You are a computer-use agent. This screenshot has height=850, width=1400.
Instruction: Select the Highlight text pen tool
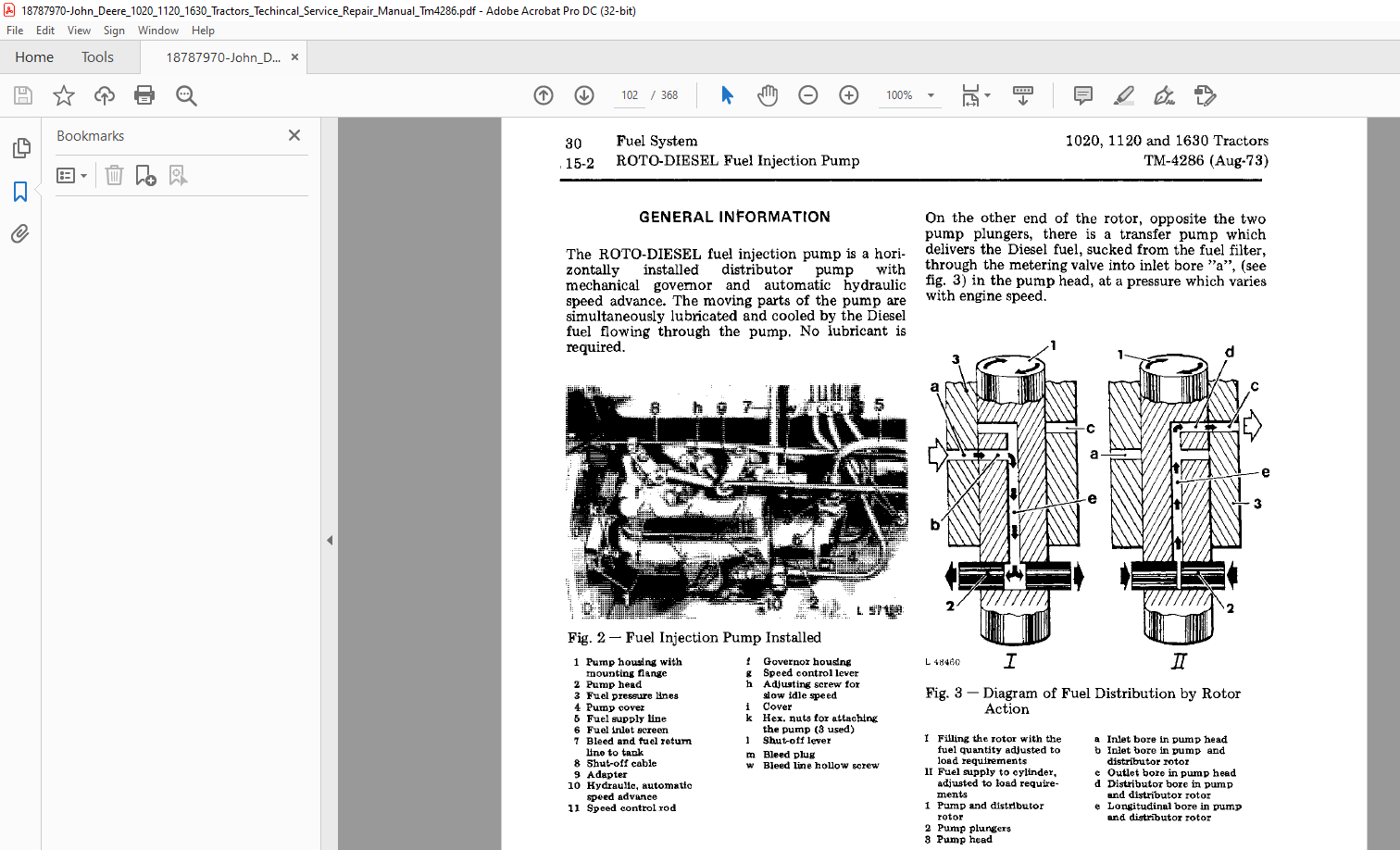(x=1124, y=95)
